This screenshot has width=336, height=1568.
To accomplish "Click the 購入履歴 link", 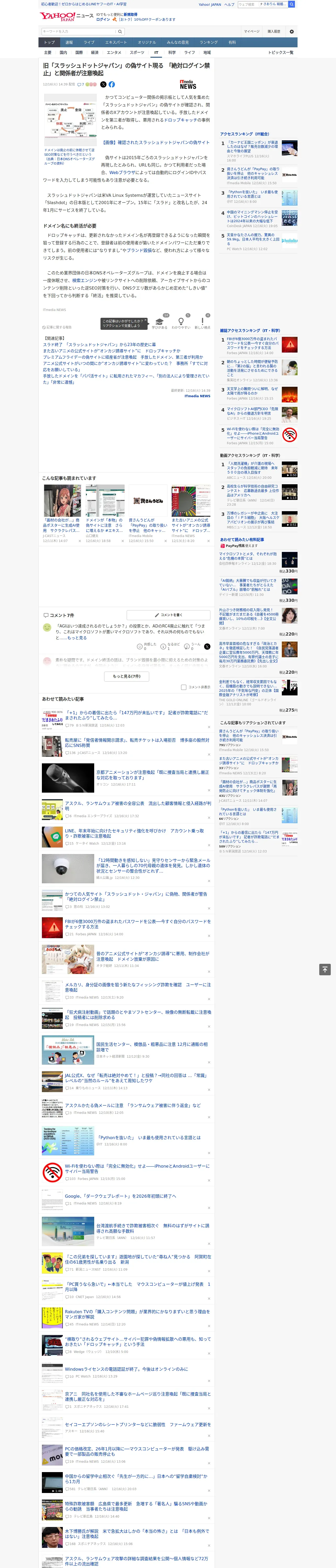I will point(274,32).
